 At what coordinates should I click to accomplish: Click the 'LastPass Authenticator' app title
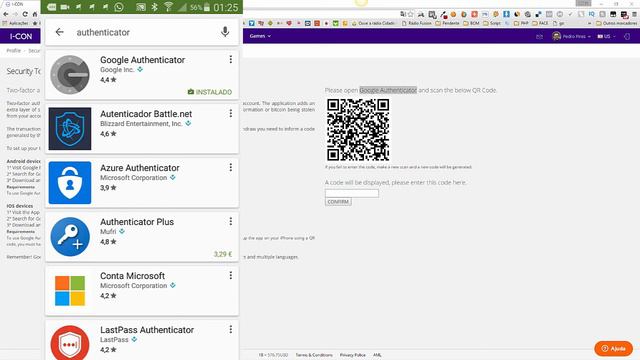[x=147, y=330]
